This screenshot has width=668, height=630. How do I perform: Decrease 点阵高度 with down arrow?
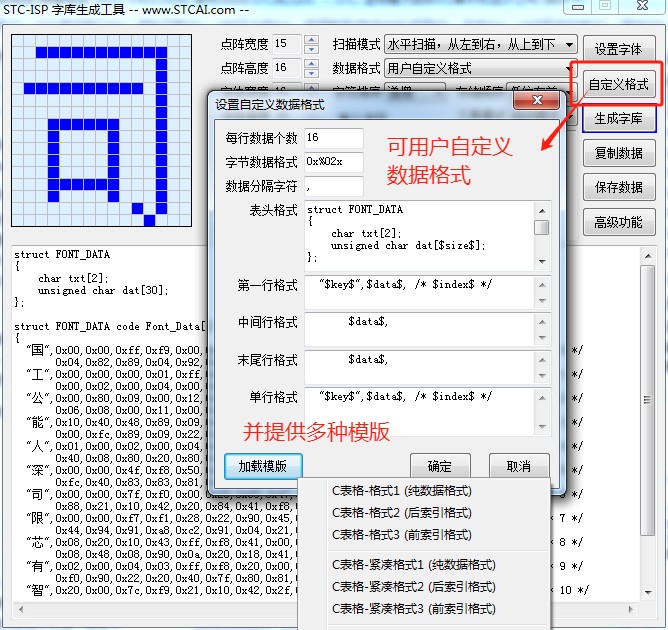coord(312,73)
